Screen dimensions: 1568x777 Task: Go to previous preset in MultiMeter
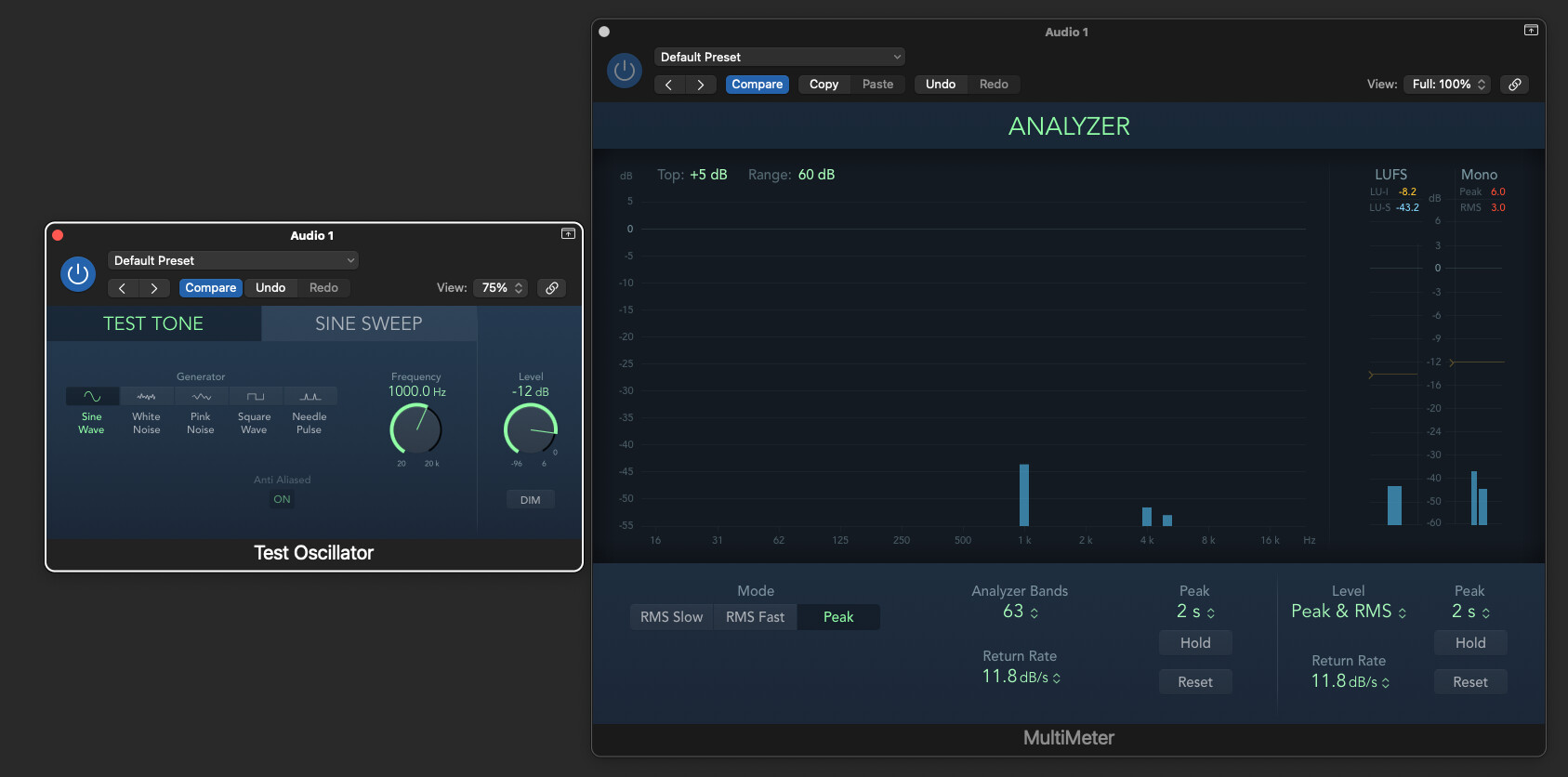[x=669, y=85]
